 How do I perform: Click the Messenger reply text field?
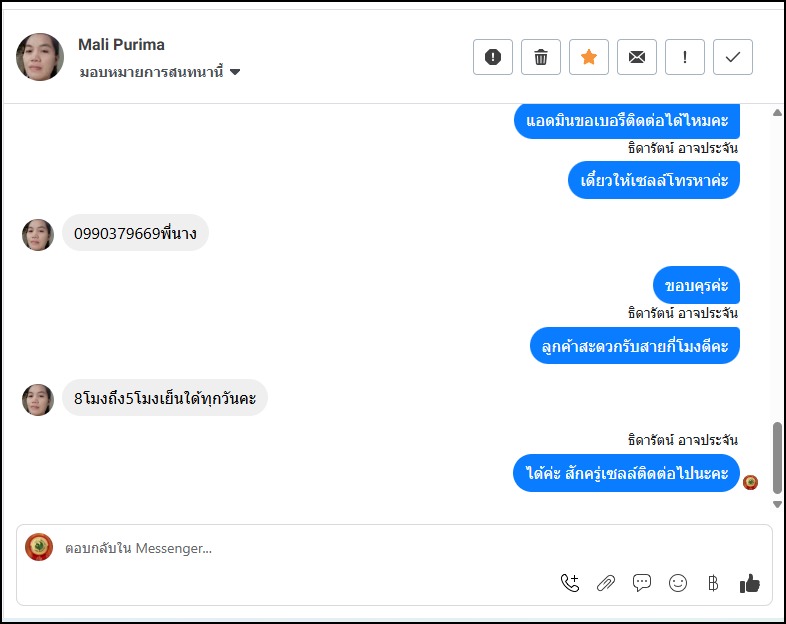click(300, 548)
